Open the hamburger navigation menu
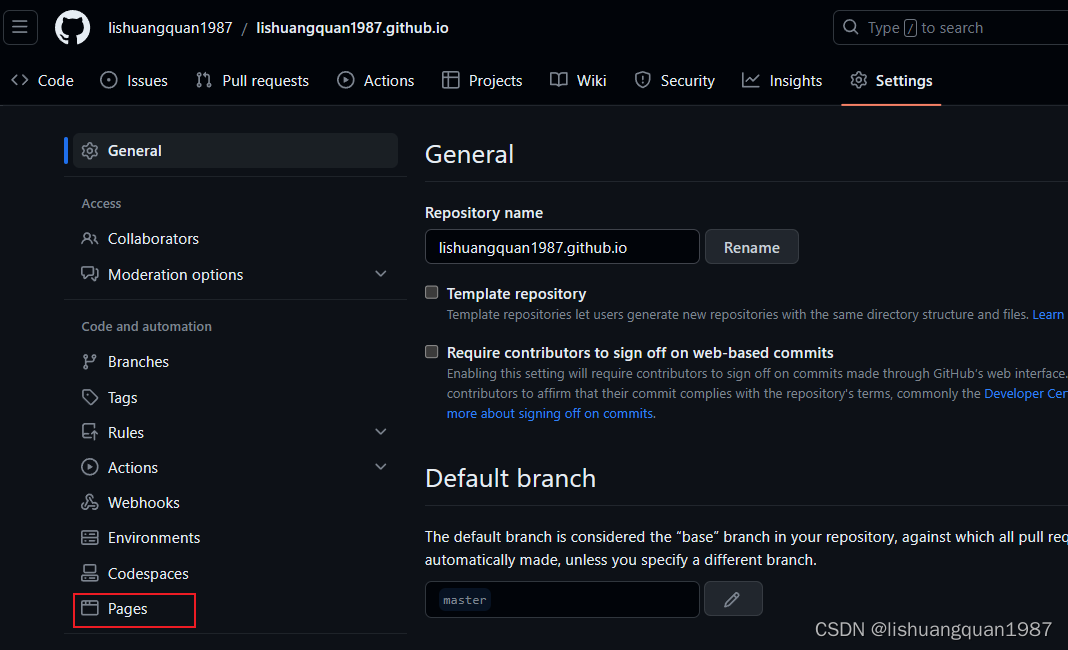The image size is (1068, 650). [21, 28]
